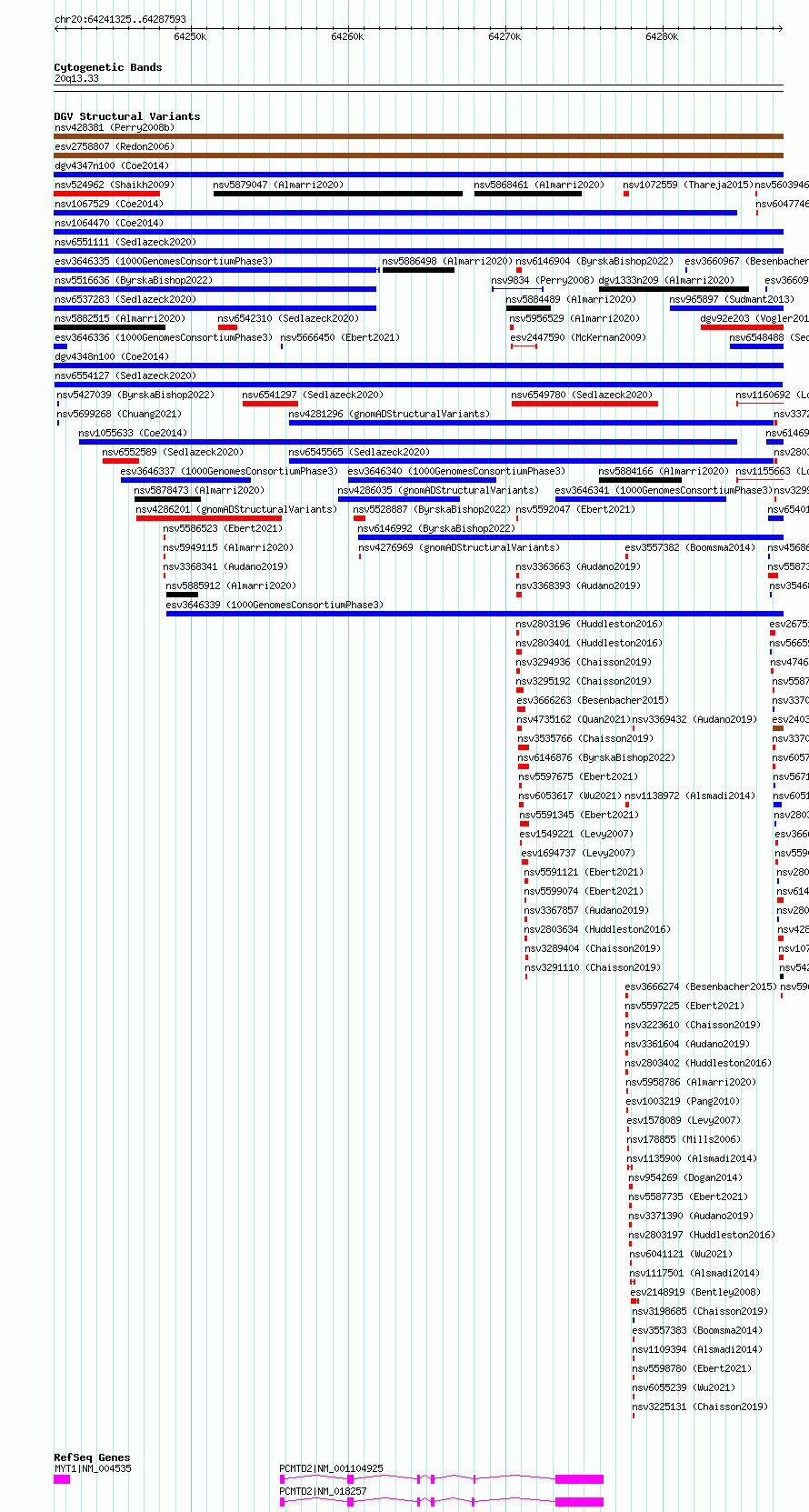Click esv3646341 (1000GenomesConsortiumPhase3) label
Screen dimensions: 809x1512
(x=664, y=490)
